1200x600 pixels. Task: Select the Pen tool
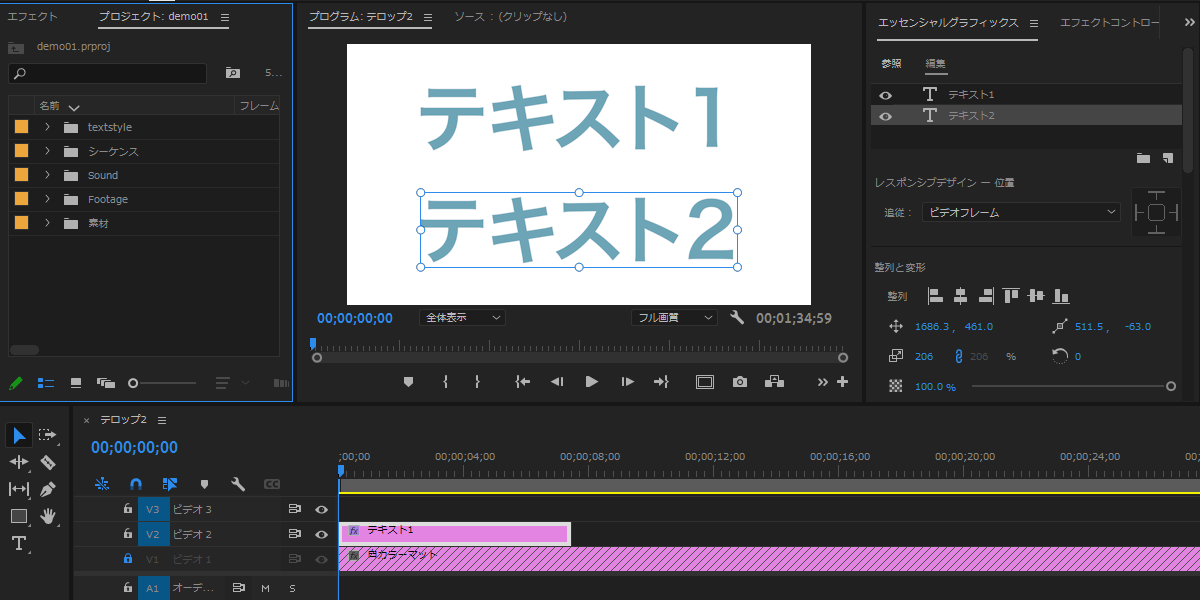(48, 489)
